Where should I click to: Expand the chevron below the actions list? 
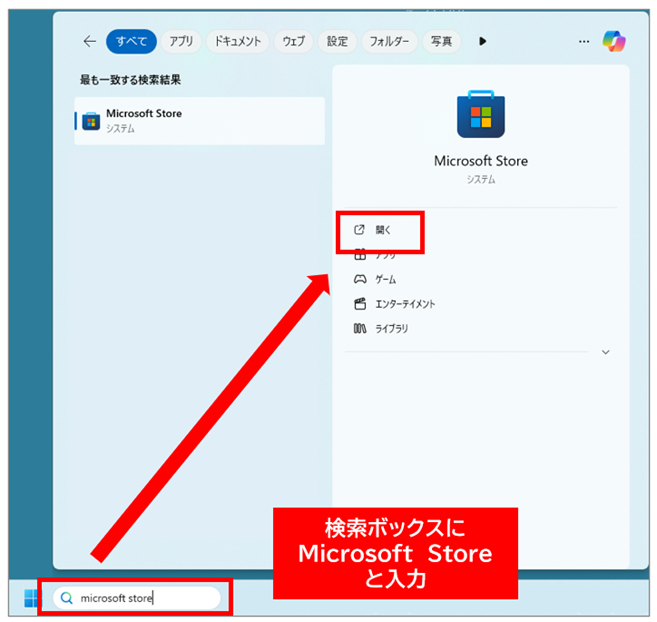coord(605,352)
